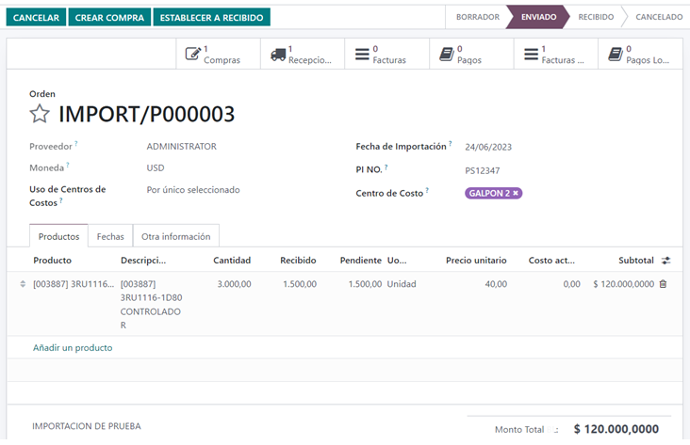Screen dimensions: 690x445
Task: Delete product line with trash icon
Action: pyautogui.click(x=663, y=284)
